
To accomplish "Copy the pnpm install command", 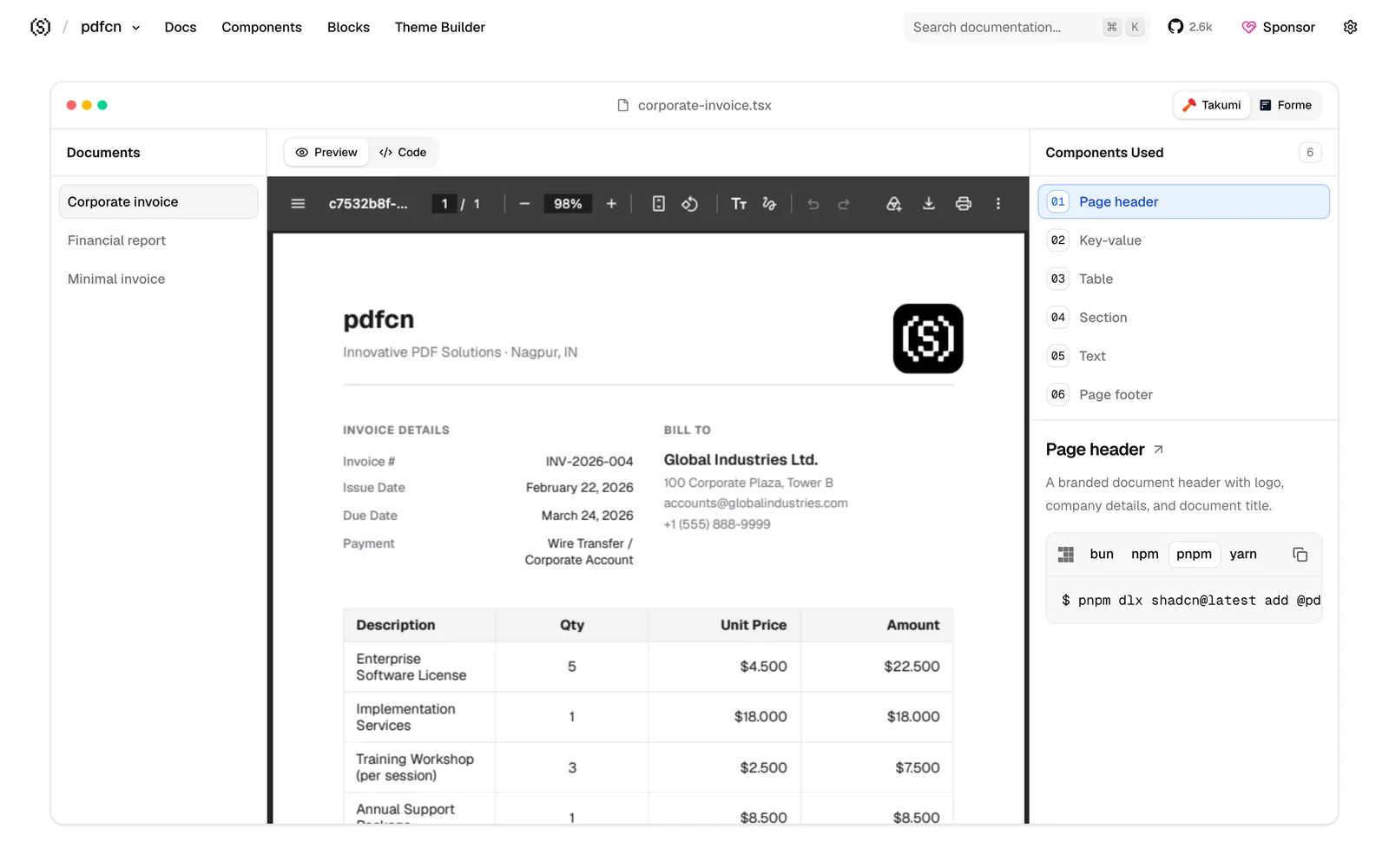I will [1300, 555].
